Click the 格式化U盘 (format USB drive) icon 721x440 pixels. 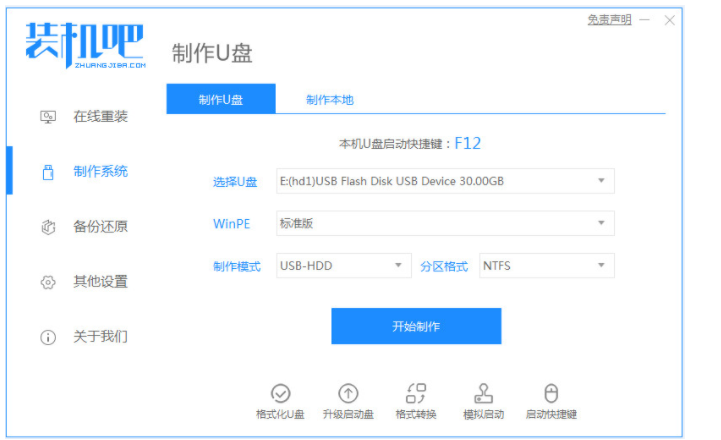(x=281, y=394)
